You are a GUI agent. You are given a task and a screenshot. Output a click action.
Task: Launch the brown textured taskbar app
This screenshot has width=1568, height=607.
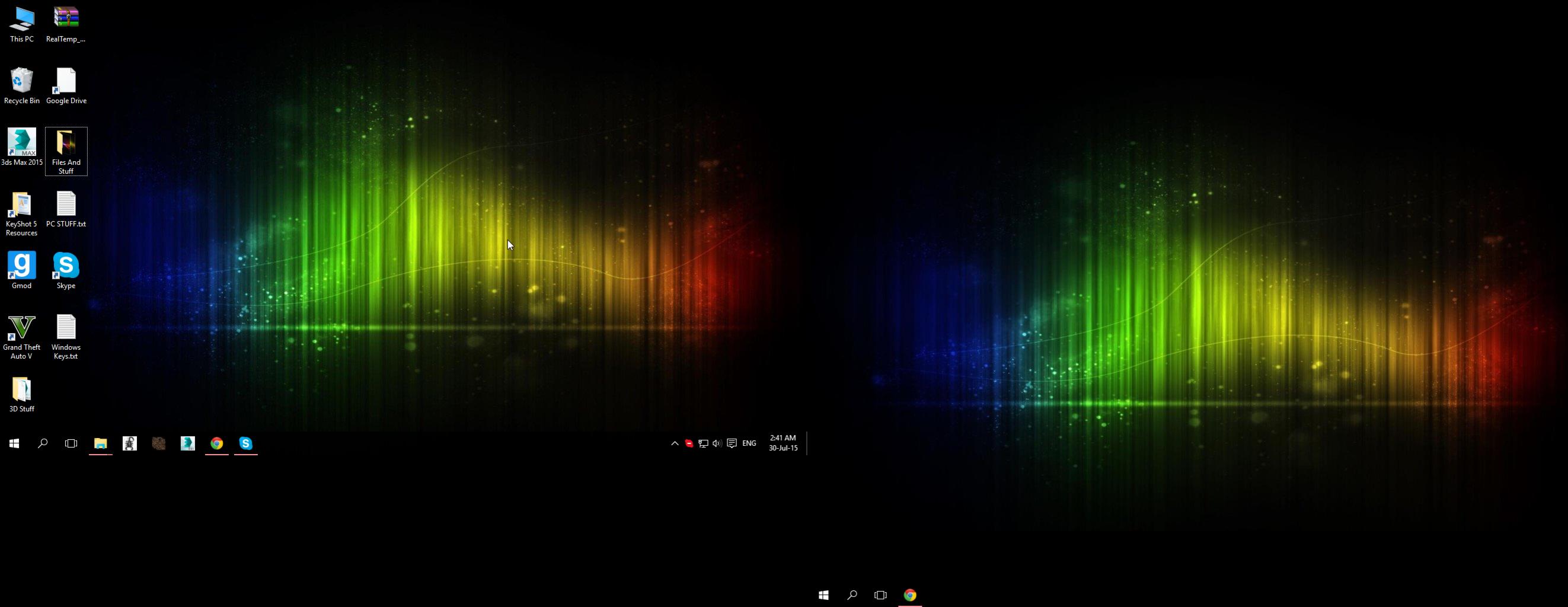[159, 443]
